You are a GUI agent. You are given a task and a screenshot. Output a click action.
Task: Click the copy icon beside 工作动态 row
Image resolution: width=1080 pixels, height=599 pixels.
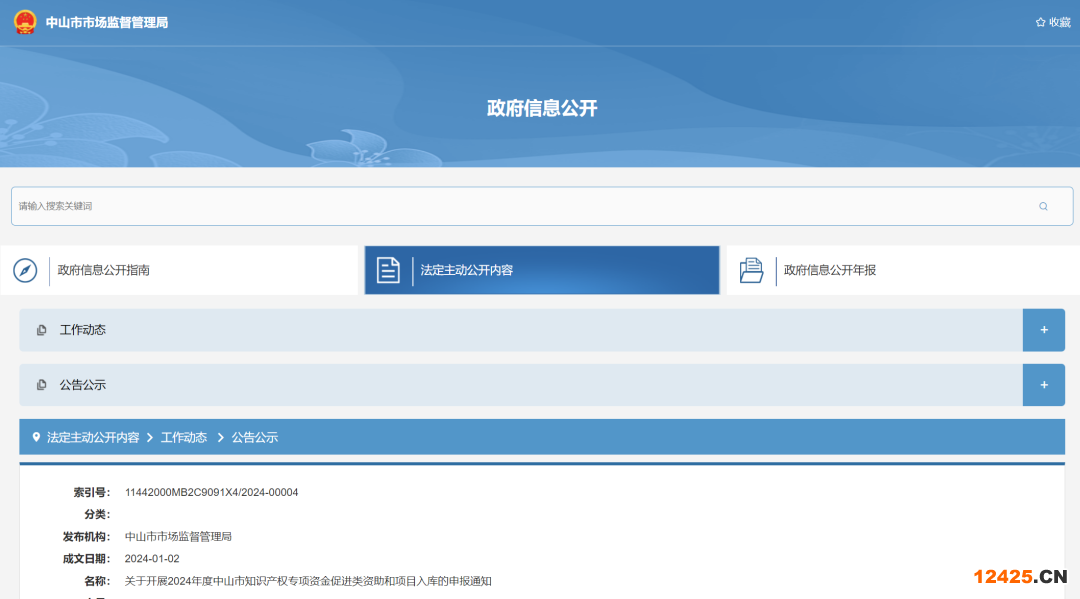pyautogui.click(x=41, y=330)
